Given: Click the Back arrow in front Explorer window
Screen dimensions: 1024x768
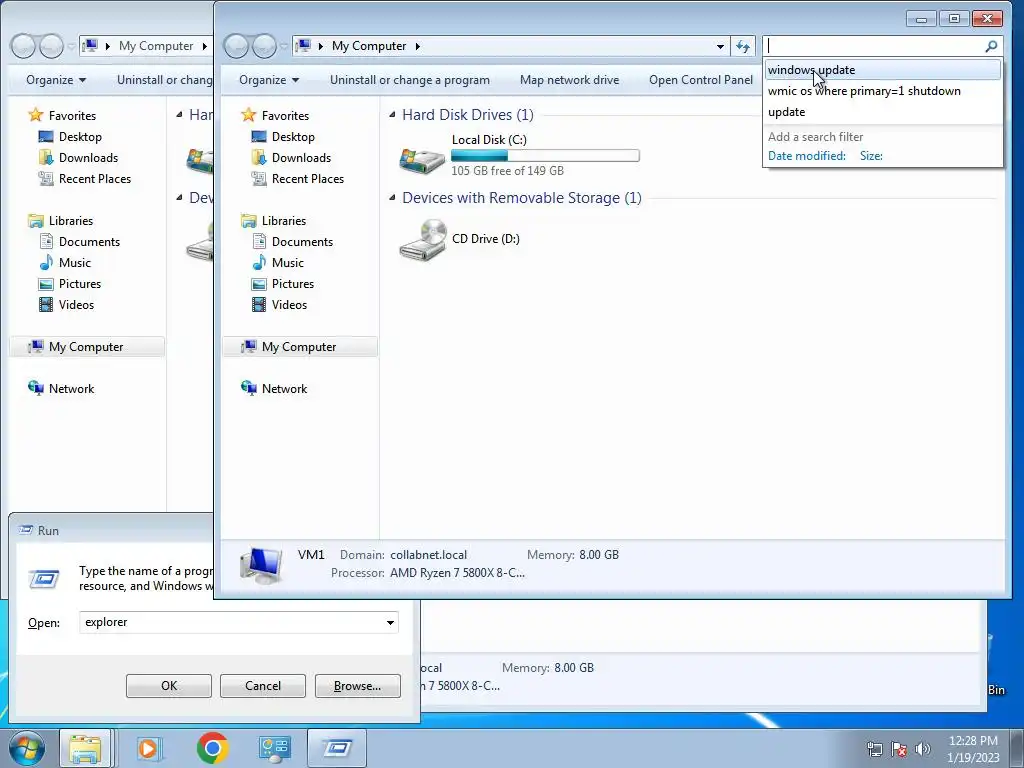Looking at the screenshot, I should (x=236, y=46).
